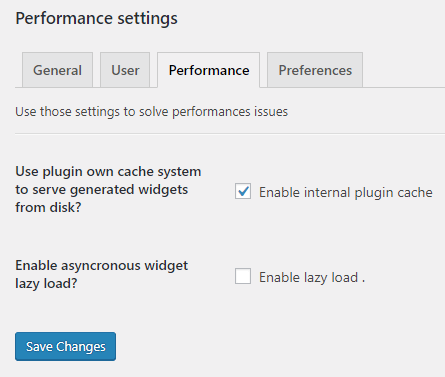Uncheck the internal plugin cache checkbox
This screenshot has height=377, width=445.
(243, 191)
